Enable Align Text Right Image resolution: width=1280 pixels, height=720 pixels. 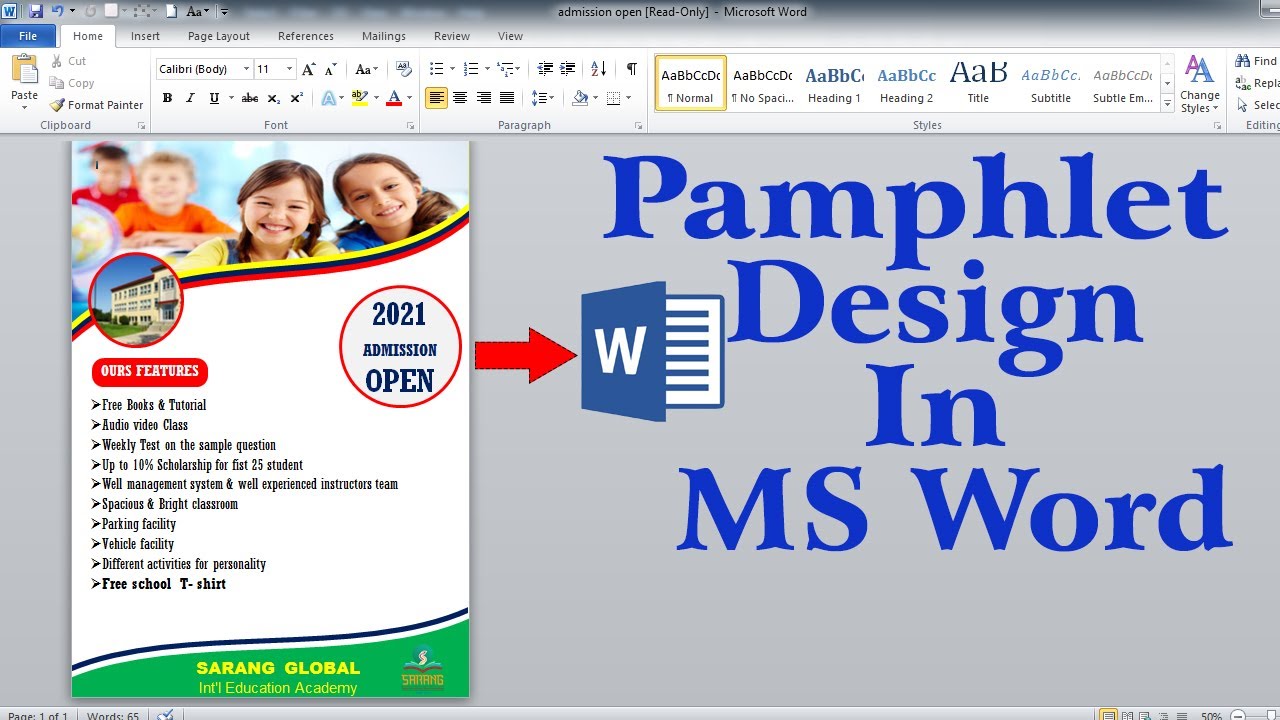coord(484,98)
